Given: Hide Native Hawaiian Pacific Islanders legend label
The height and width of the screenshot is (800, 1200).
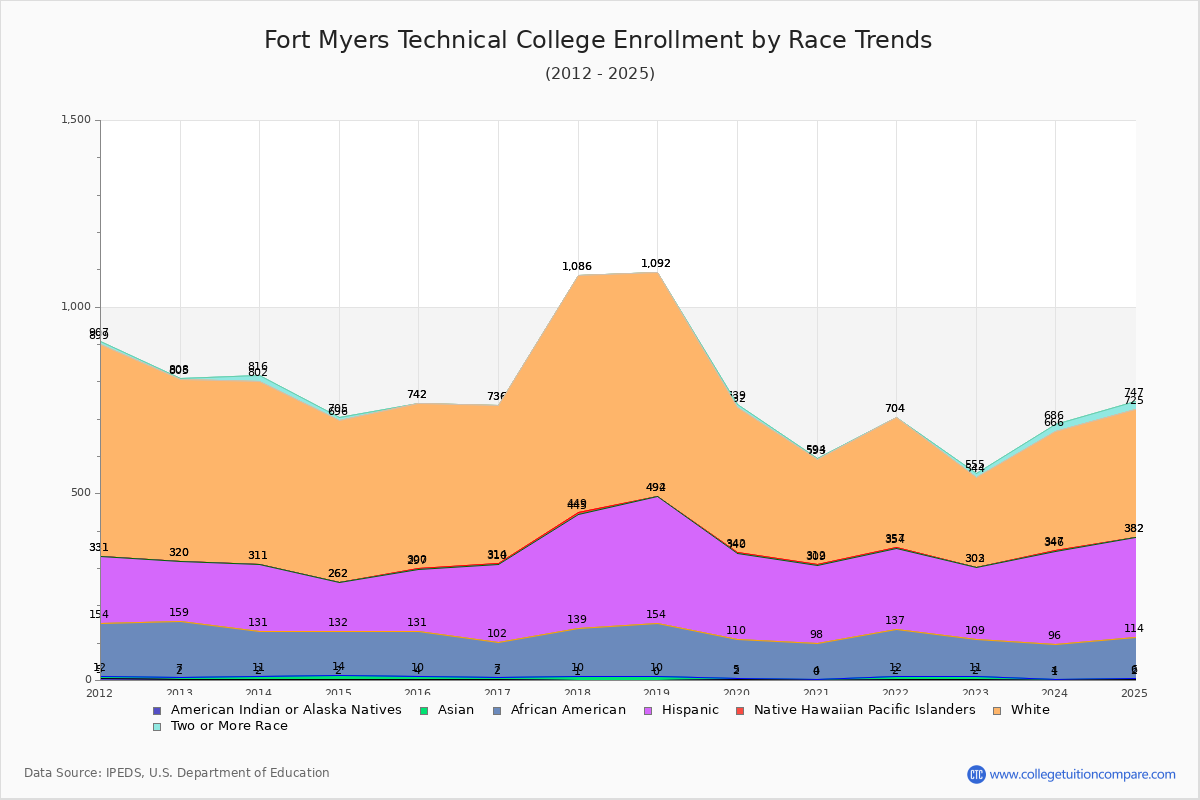Looking at the screenshot, I should tap(865, 710).
